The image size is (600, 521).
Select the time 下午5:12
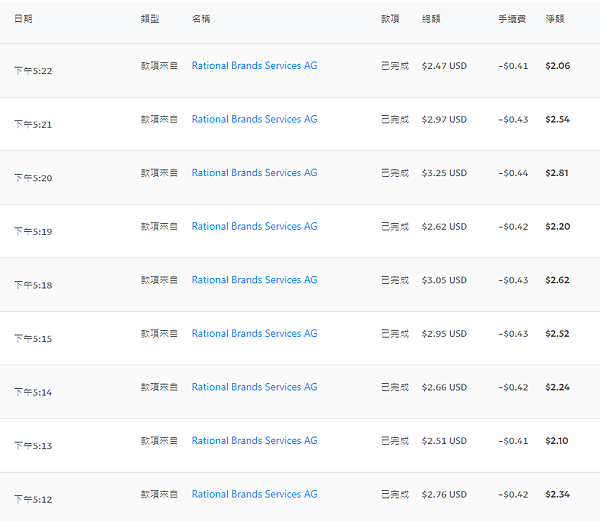point(33,499)
